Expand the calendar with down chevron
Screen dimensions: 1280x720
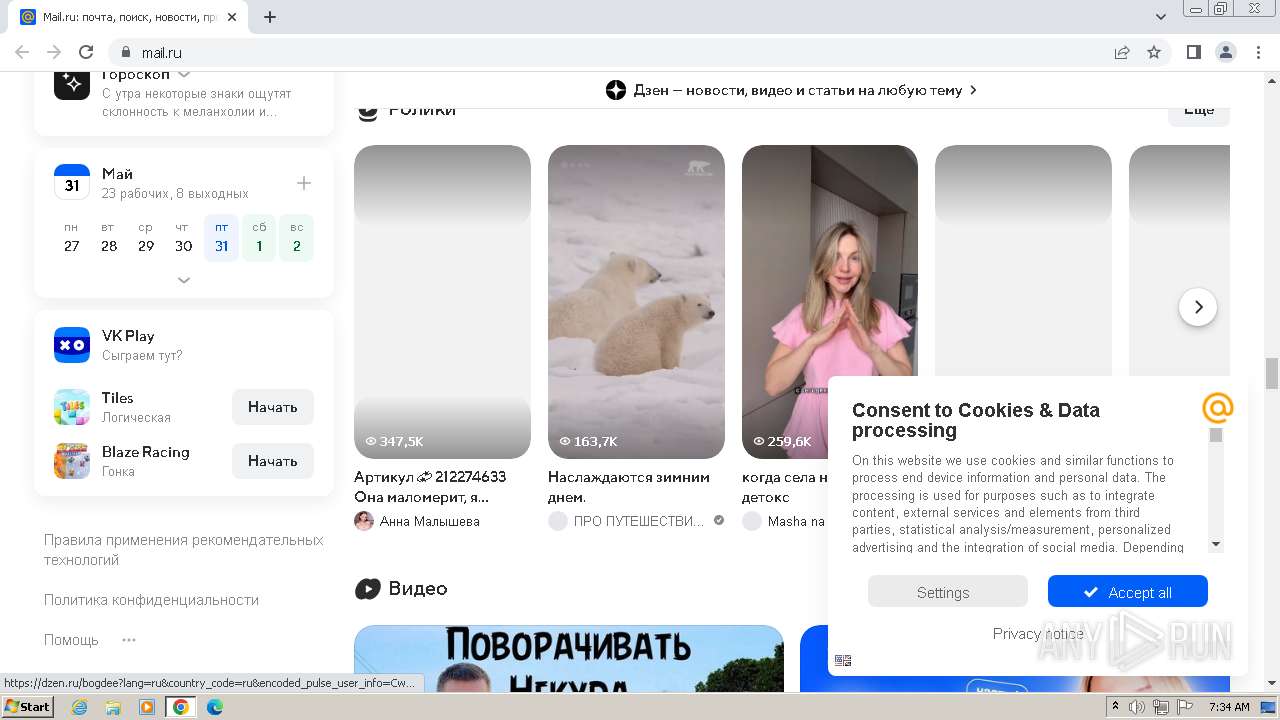(184, 280)
